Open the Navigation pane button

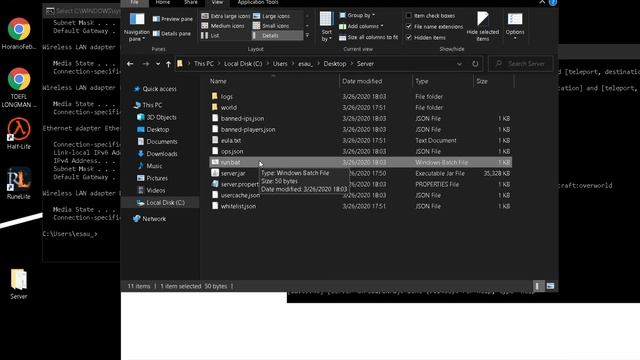[137, 27]
